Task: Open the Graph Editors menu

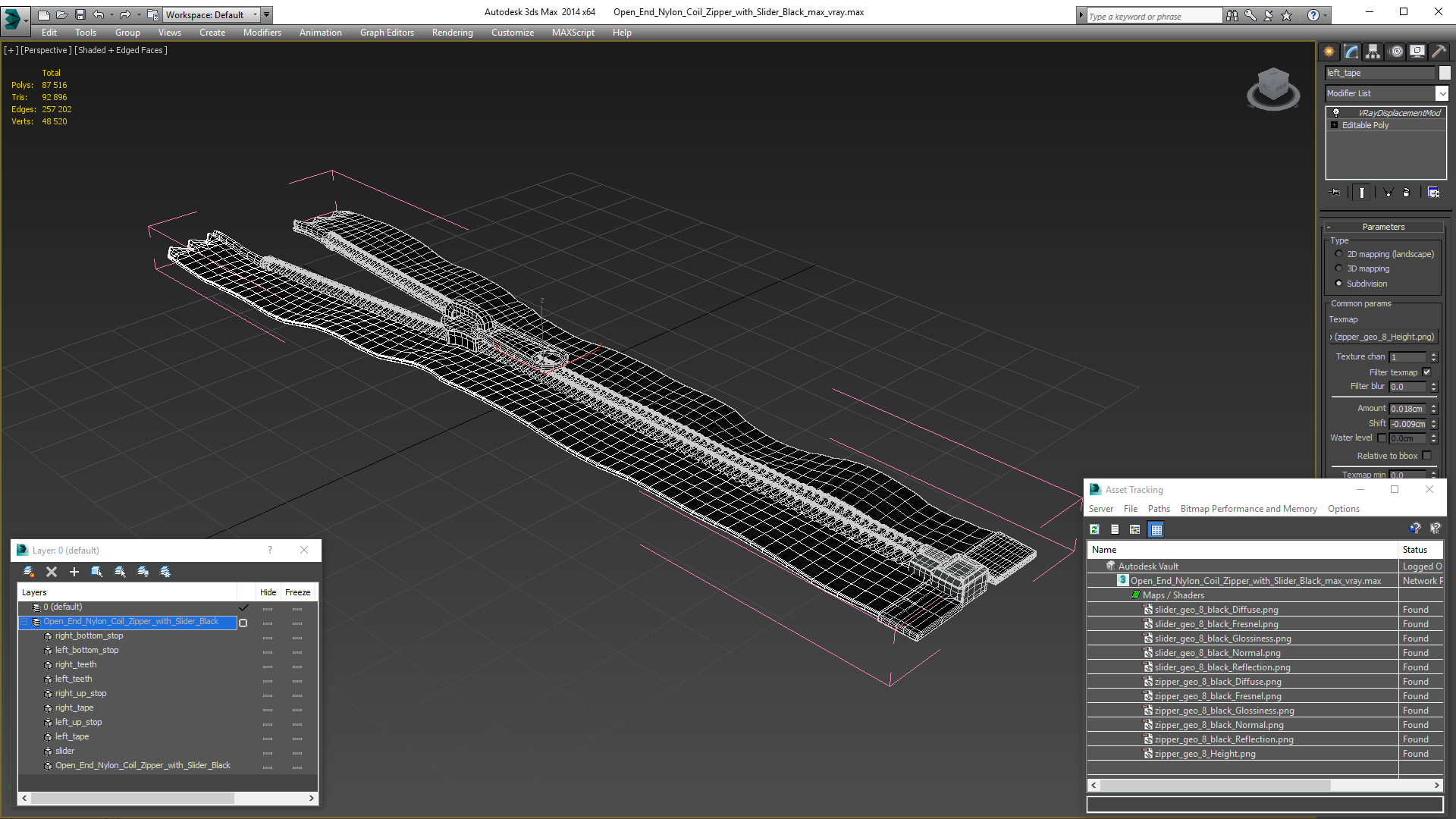Action: pyautogui.click(x=387, y=33)
